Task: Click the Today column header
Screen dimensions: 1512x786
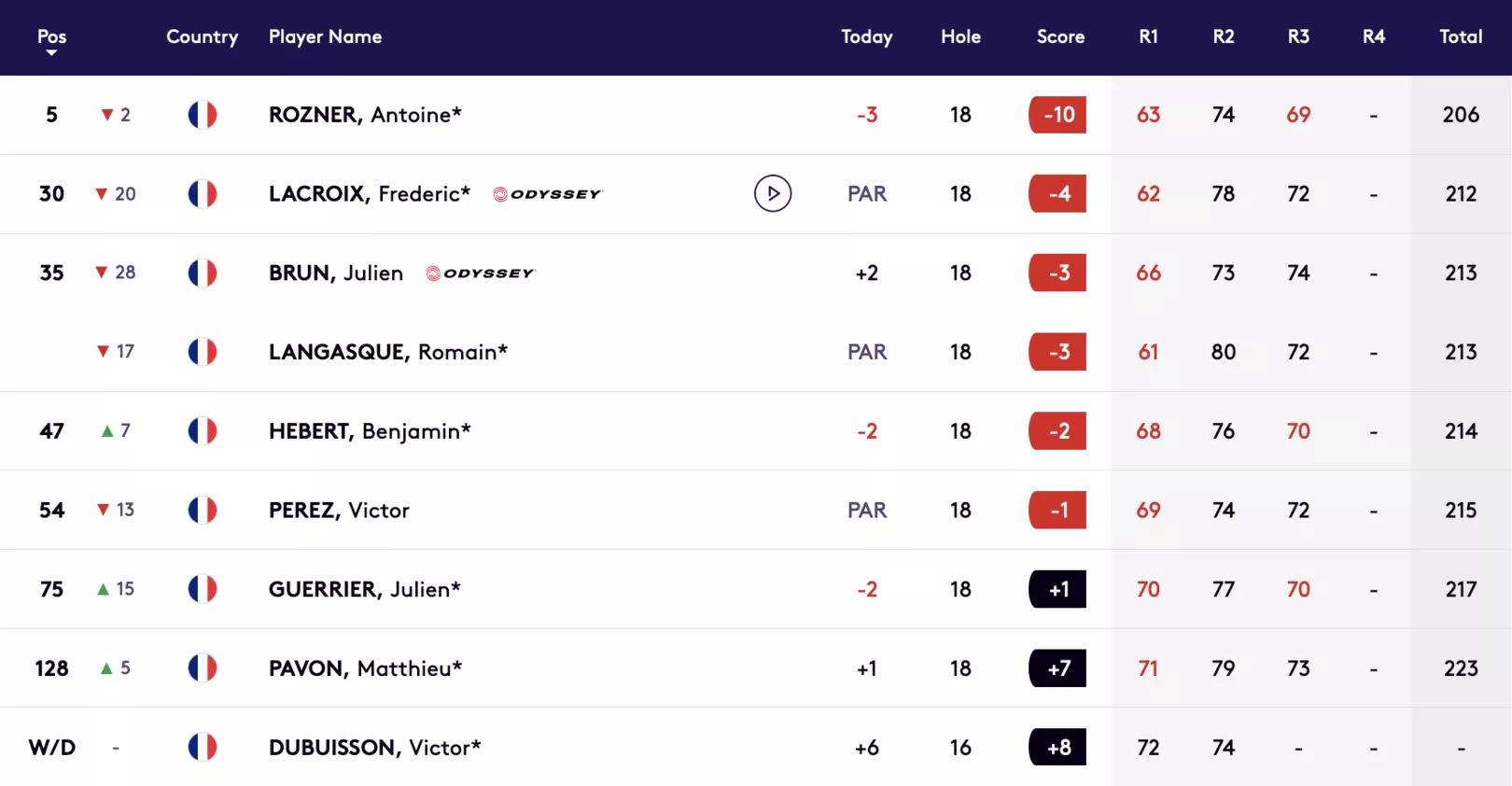Action: [866, 37]
